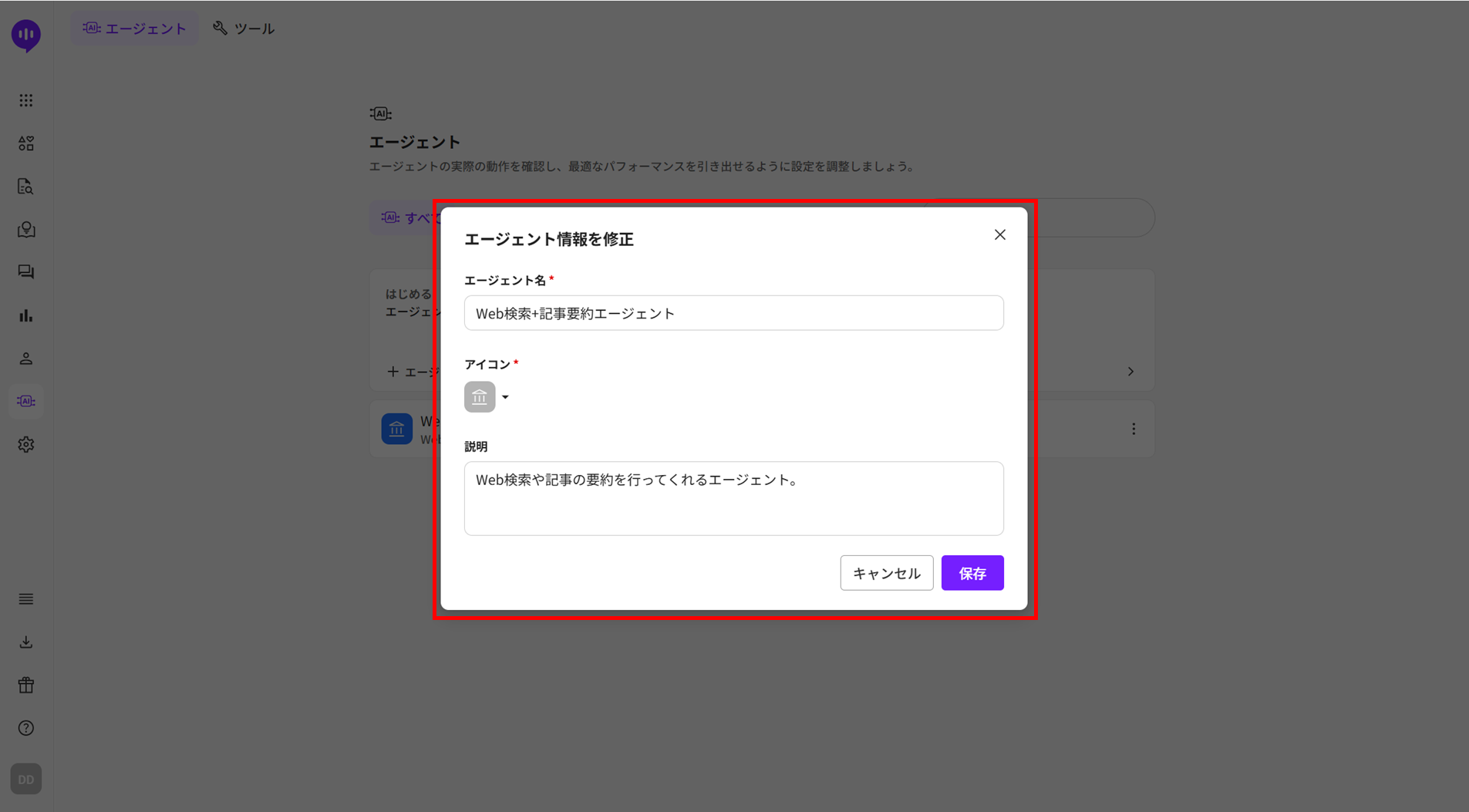Open the document search icon in sidebar
Image resolution: width=1469 pixels, height=812 pixels.
26,187
